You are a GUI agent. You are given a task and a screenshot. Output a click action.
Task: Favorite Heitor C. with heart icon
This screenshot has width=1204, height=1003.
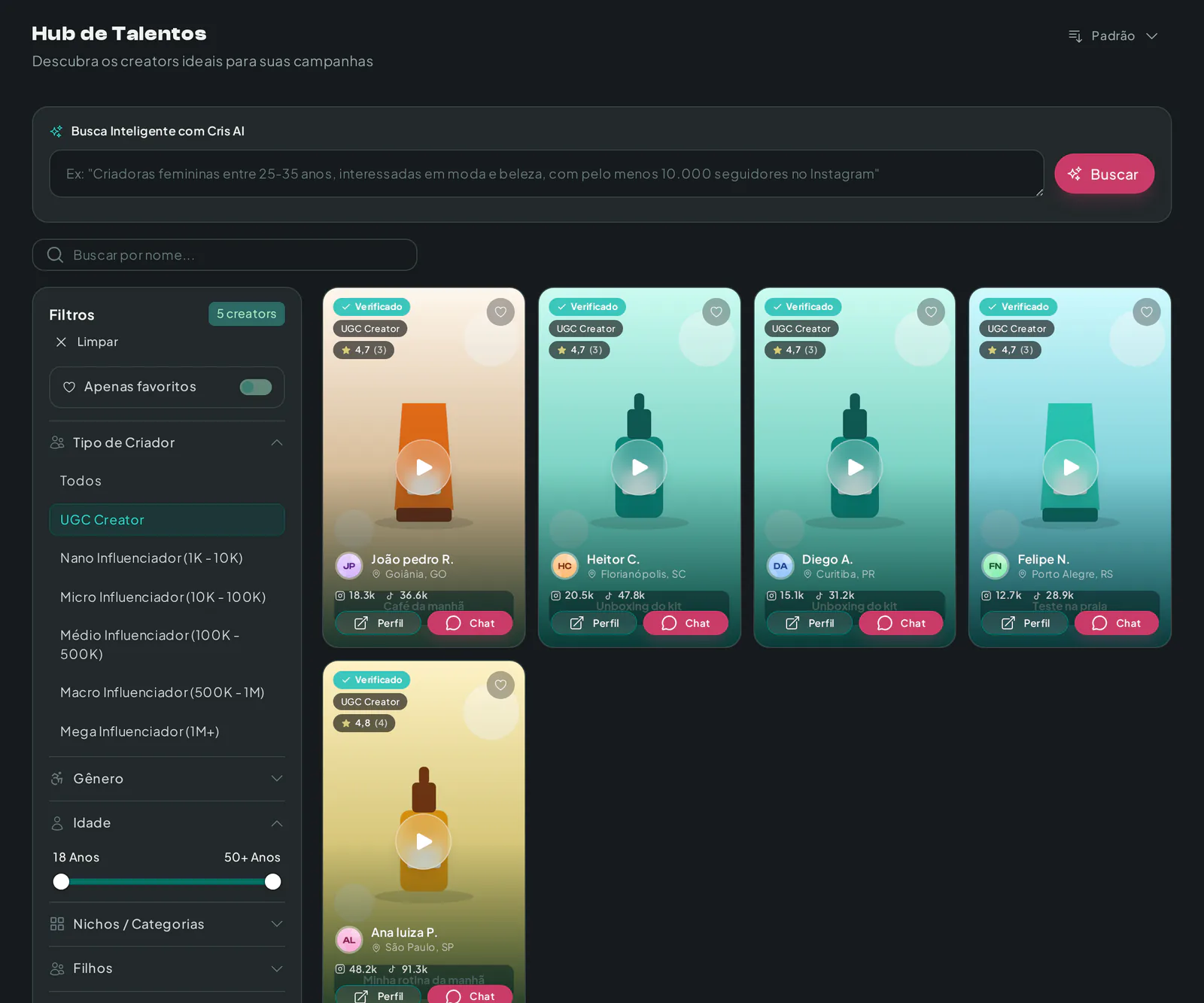(716, 312)
